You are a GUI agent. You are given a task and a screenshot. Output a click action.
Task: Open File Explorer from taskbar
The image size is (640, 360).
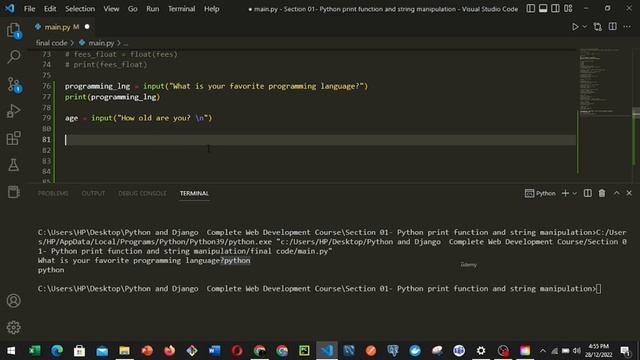[x=124, y=351]
